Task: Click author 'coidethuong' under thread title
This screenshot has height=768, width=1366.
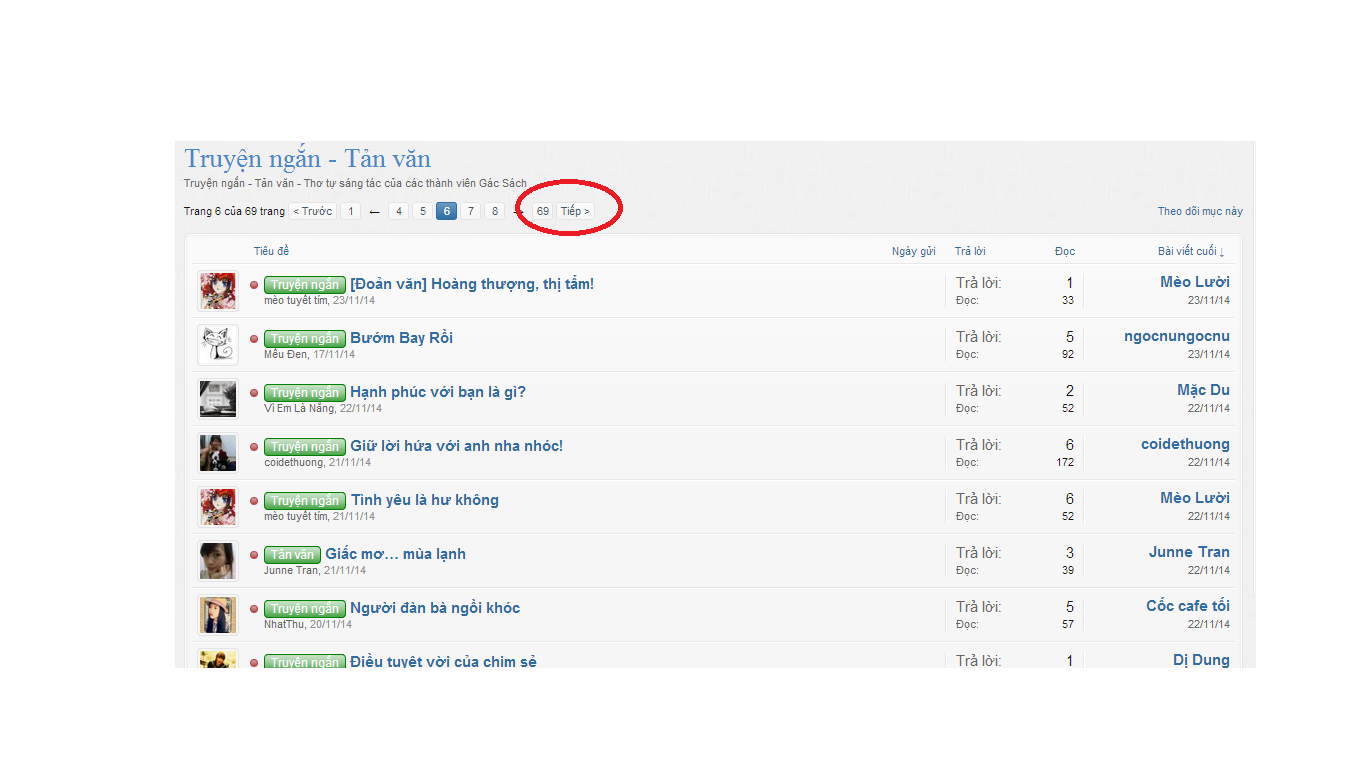Action: tap(293, 462)
